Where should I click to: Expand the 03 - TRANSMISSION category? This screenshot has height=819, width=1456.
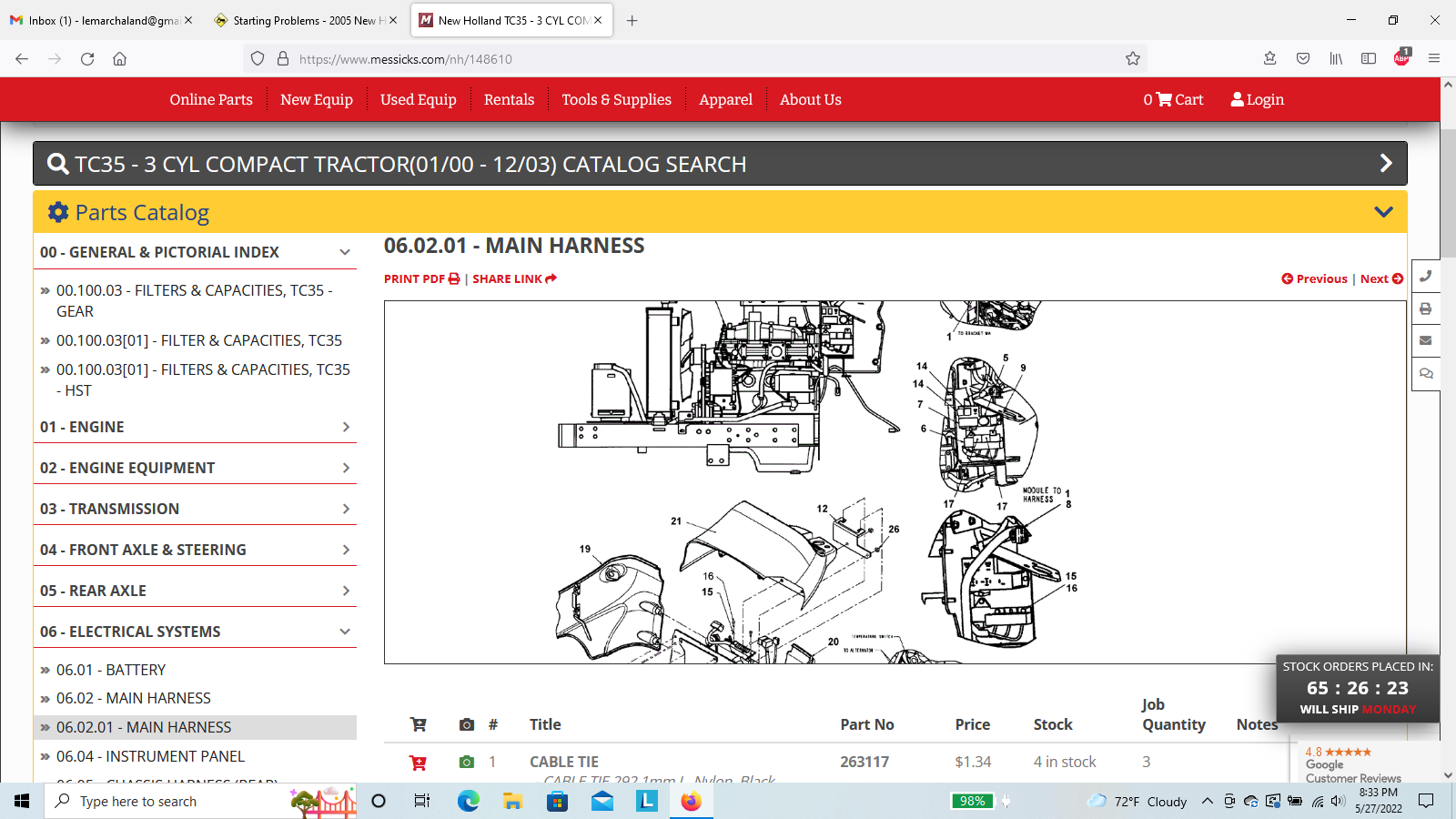346,509
